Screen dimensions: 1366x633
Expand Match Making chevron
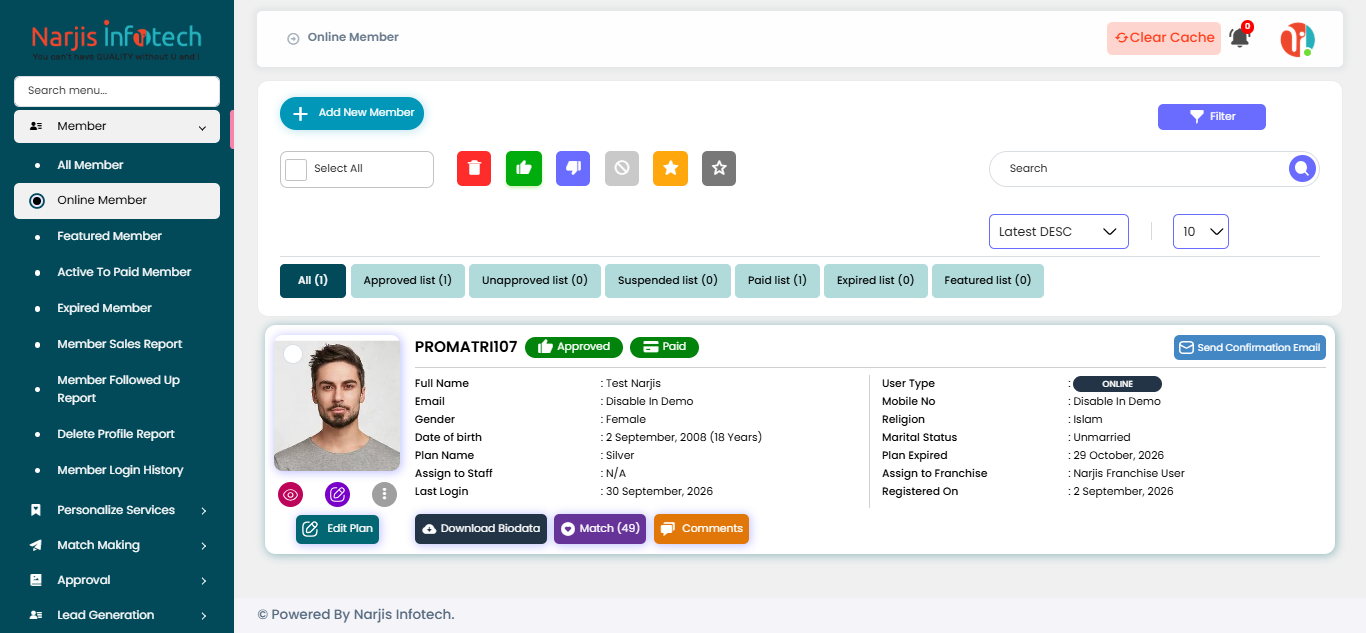click(204, 546)
